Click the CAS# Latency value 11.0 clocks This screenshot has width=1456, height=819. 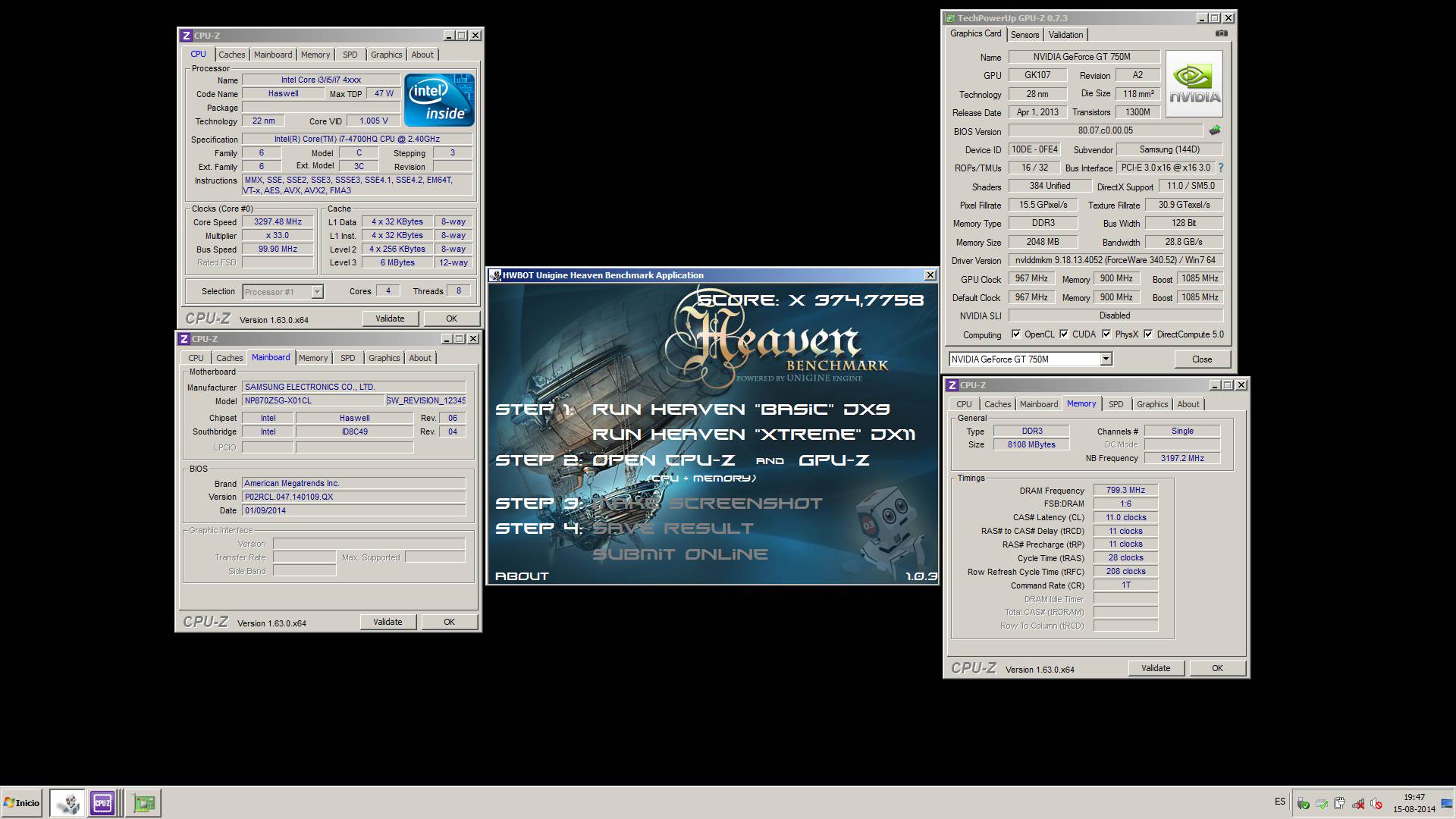coord(1125,517)
